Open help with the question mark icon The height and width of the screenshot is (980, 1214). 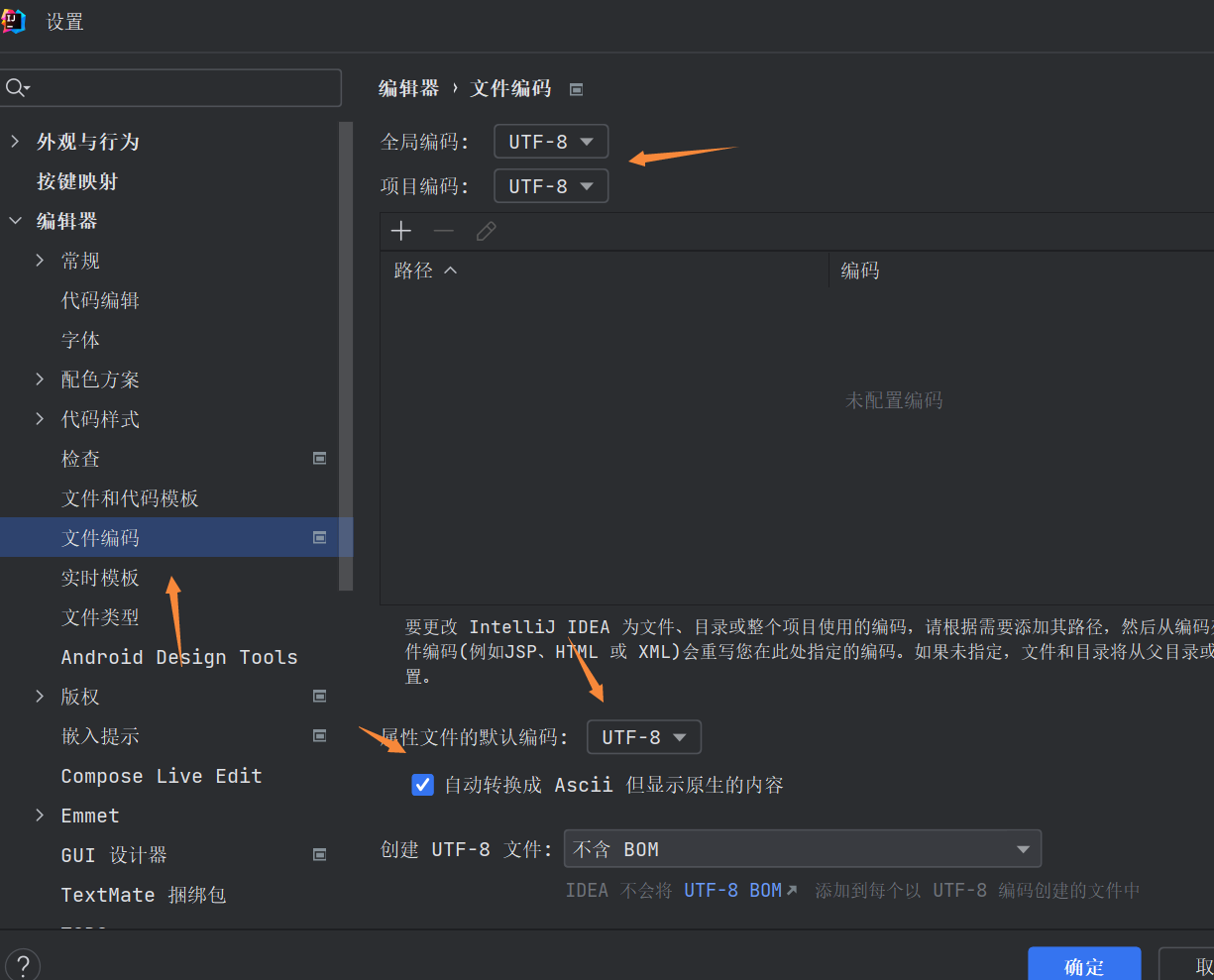[x=22, y=965]
